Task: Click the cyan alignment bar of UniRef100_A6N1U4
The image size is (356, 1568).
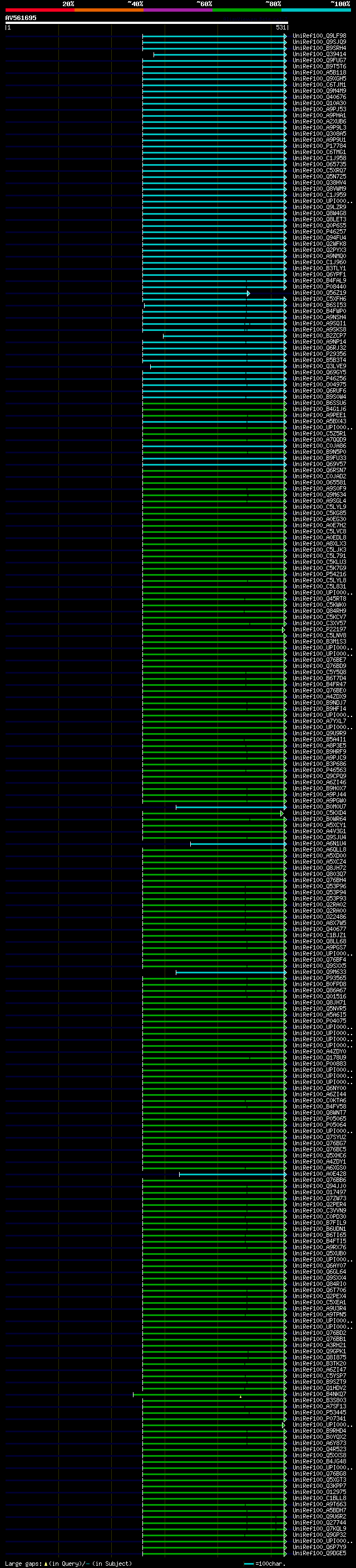Action: pyautogui.click(x=238, y=844)
